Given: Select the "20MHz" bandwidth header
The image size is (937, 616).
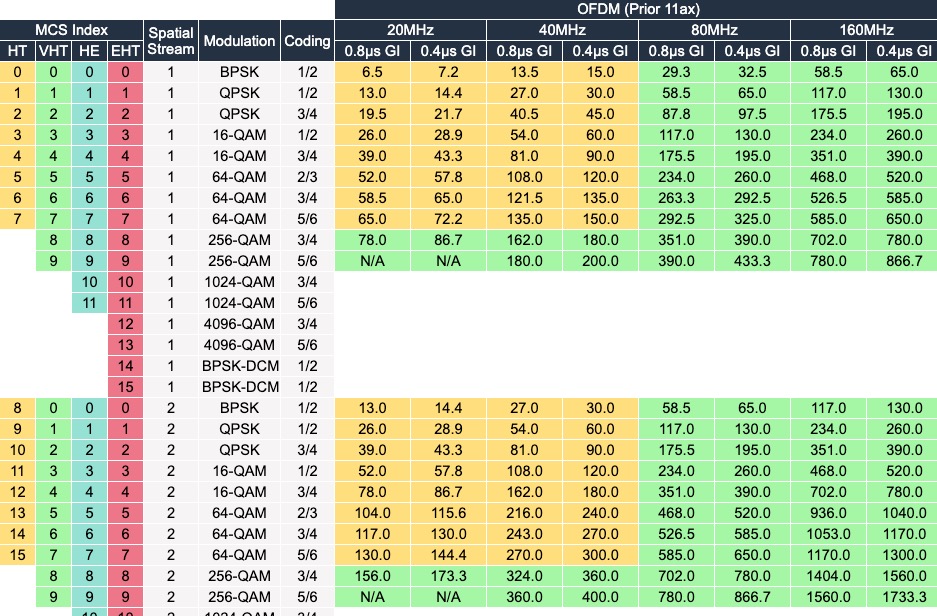Looking at the screenshot, I should 411,30.
